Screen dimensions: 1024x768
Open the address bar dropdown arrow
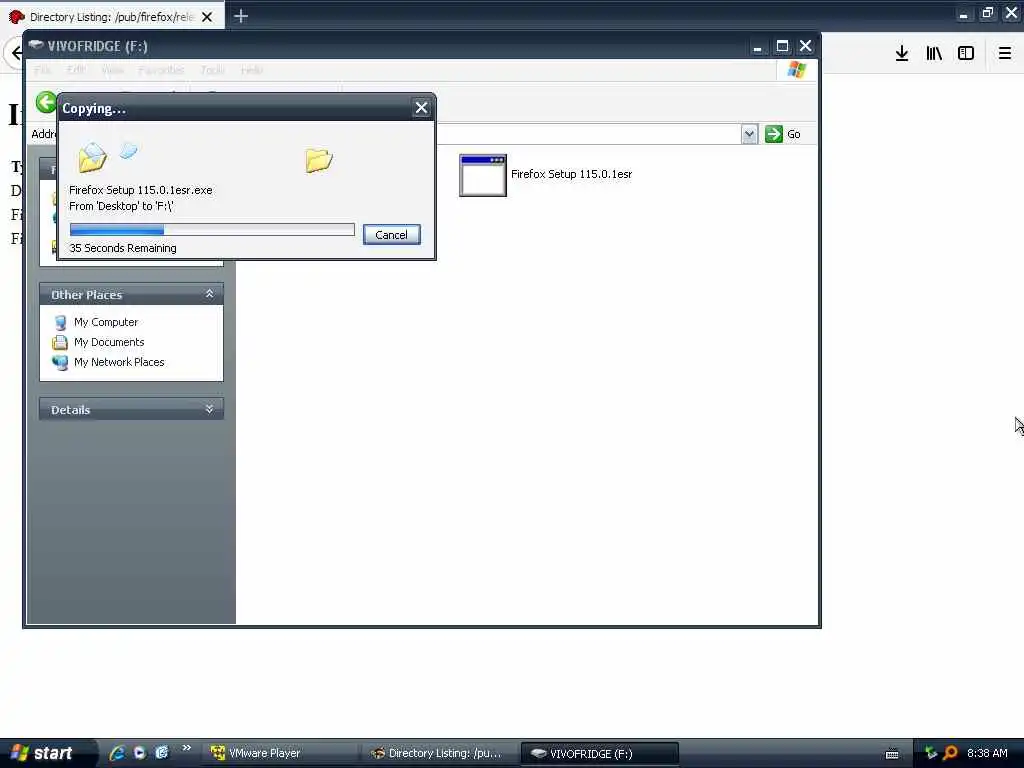point(749,134)
